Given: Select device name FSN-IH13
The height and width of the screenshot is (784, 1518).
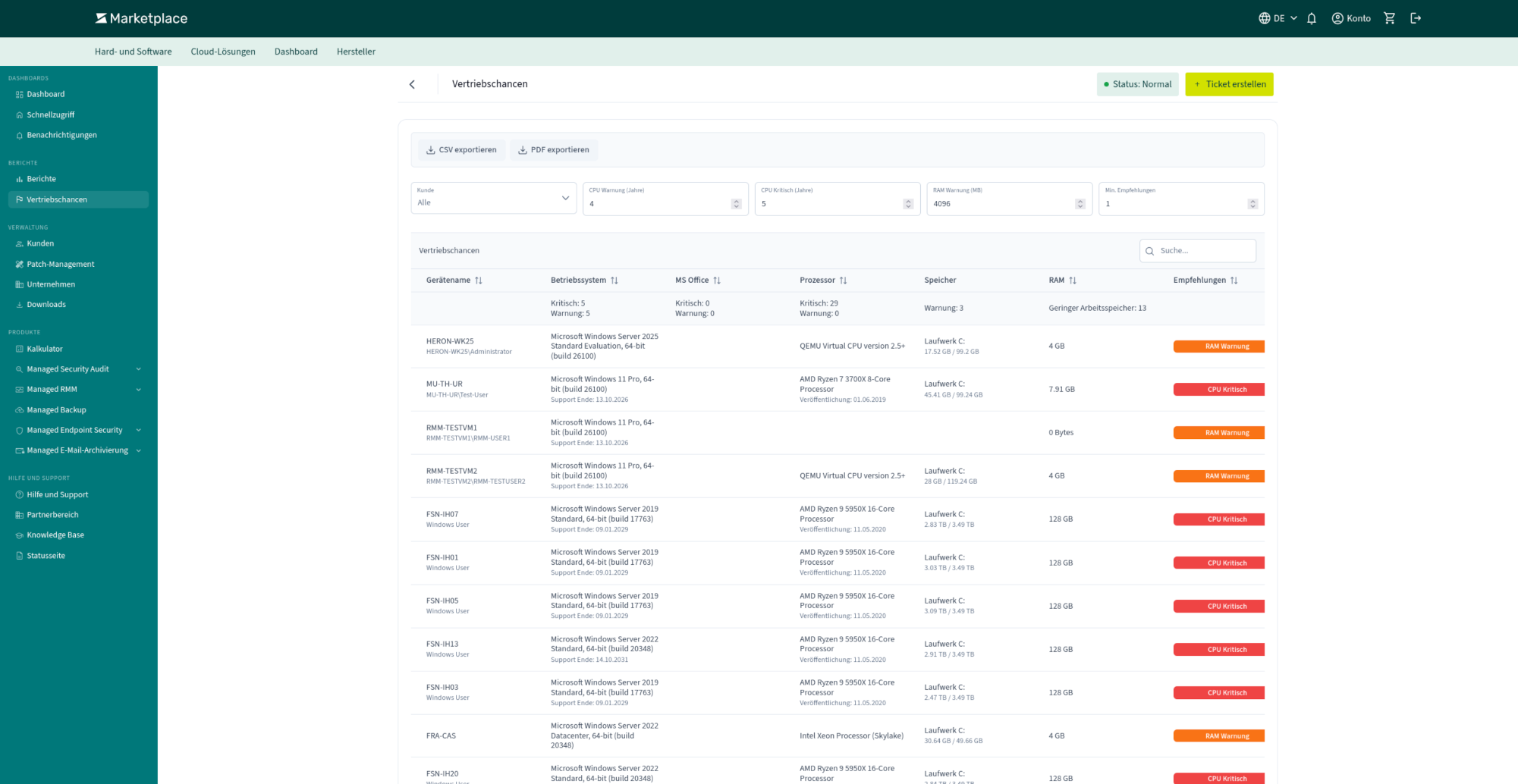Looking at the screenshot, I should point(442,644).
